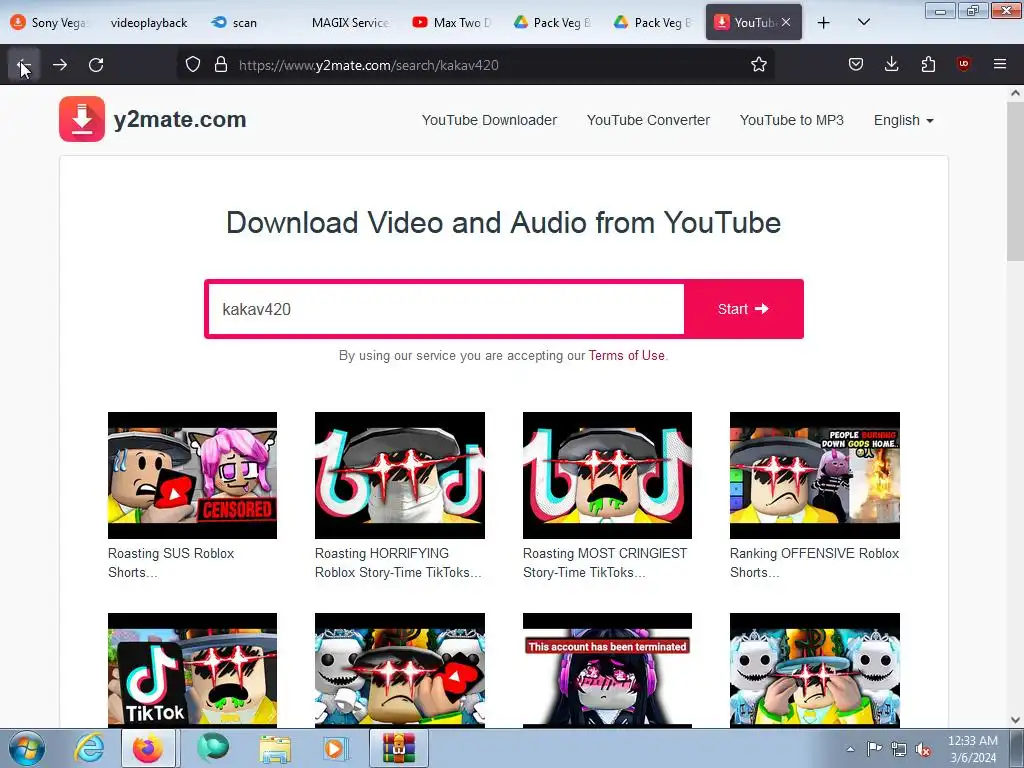Open the Firefox downloads panel icon

[x=891, y=65]
